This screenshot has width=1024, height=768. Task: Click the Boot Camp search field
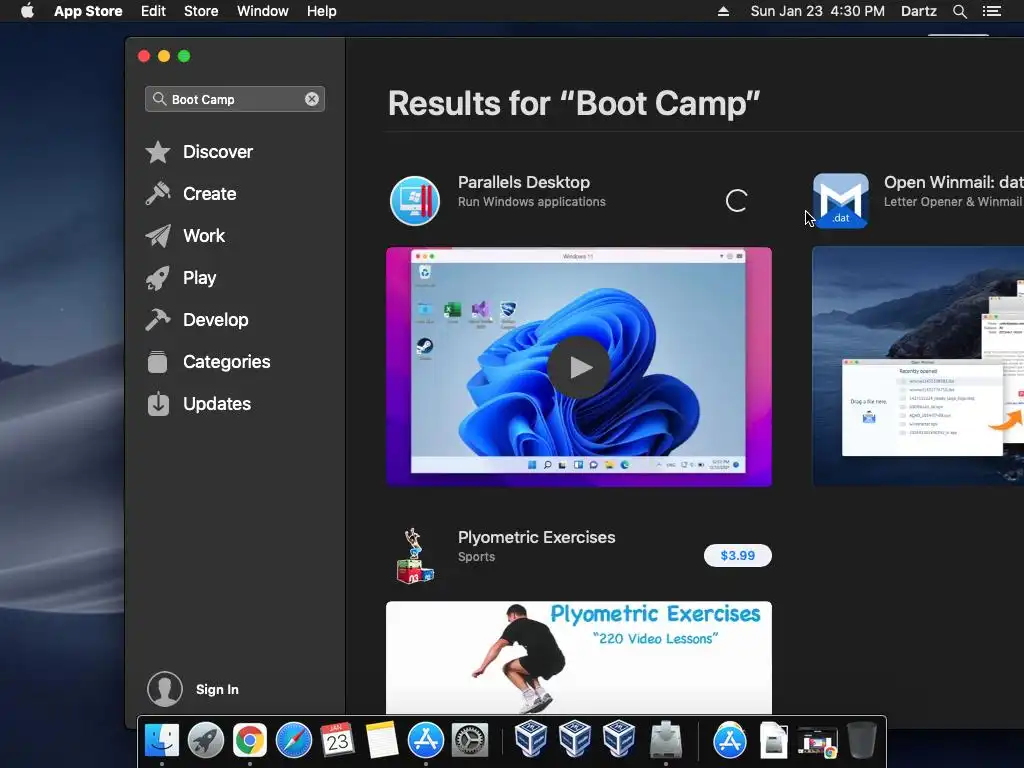234,99
